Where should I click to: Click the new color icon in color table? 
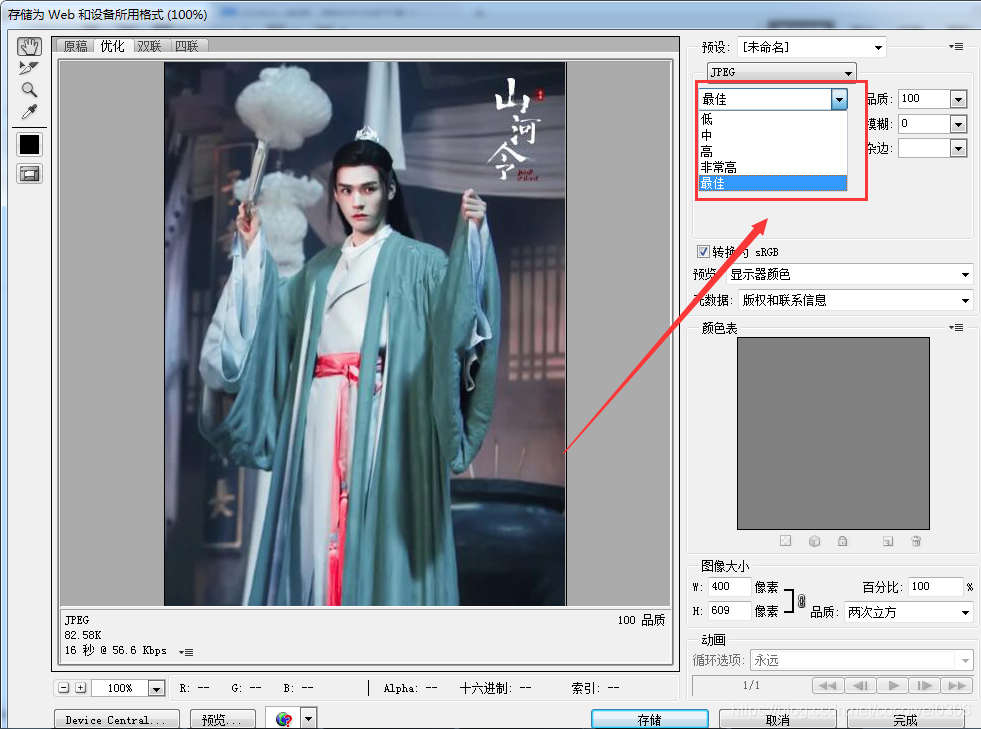pyautogui.click(x=888, y=541)
